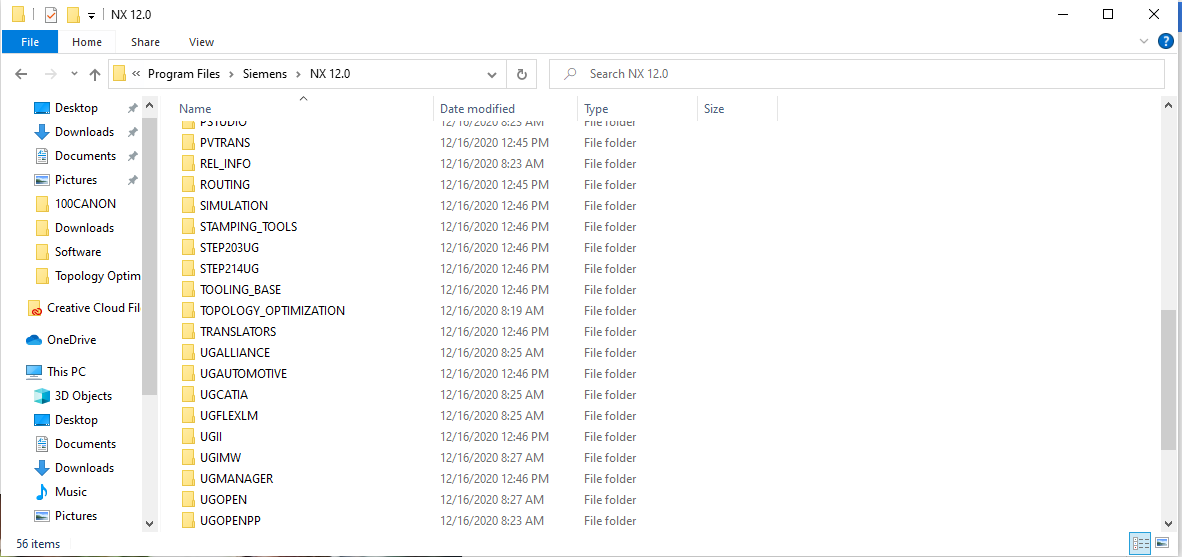Click the Back navigation arrow

(21, 74)
